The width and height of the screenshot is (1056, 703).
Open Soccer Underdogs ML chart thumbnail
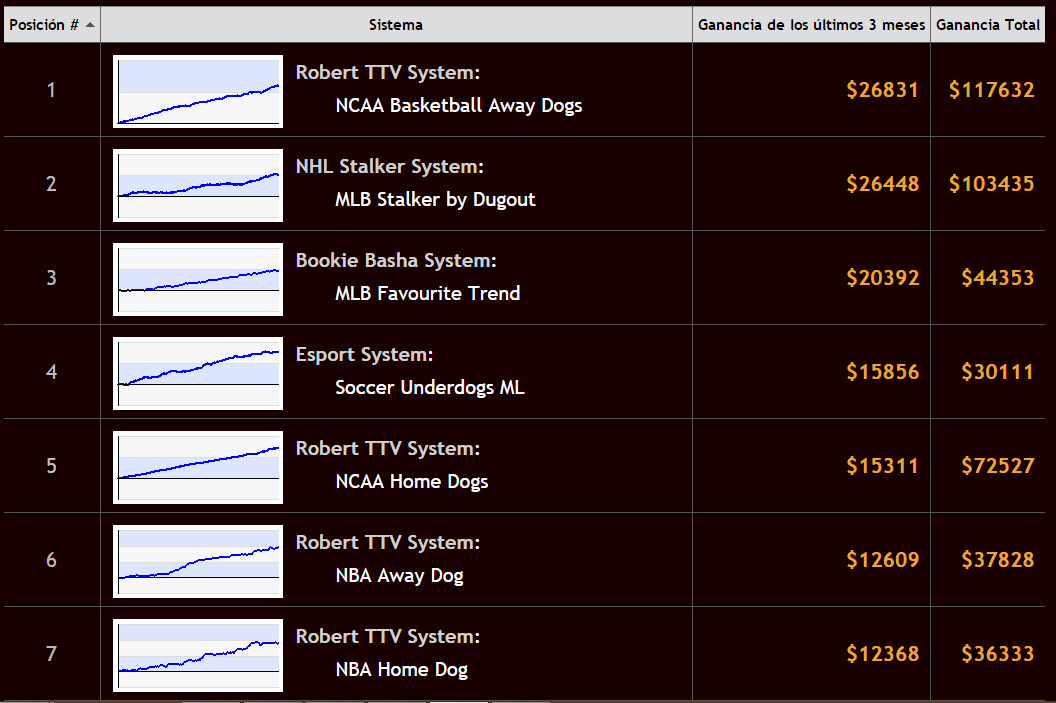coord(198,373)
